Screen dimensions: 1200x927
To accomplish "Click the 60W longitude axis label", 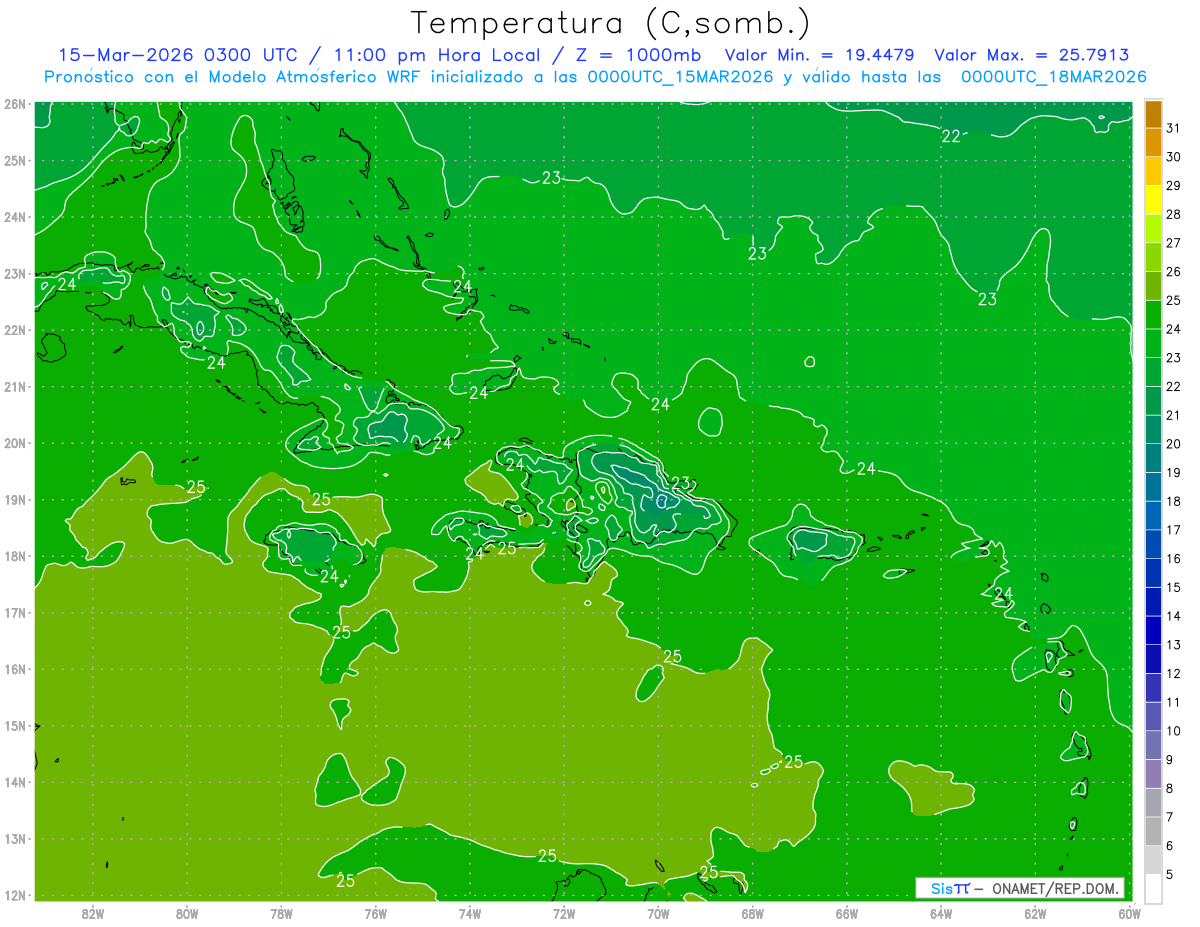I will point(1129,912).
